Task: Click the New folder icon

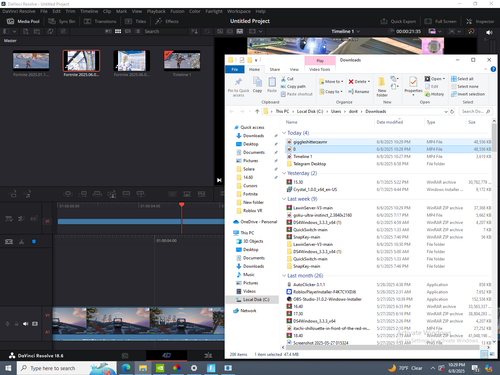Action: click(x=382, y=87)
